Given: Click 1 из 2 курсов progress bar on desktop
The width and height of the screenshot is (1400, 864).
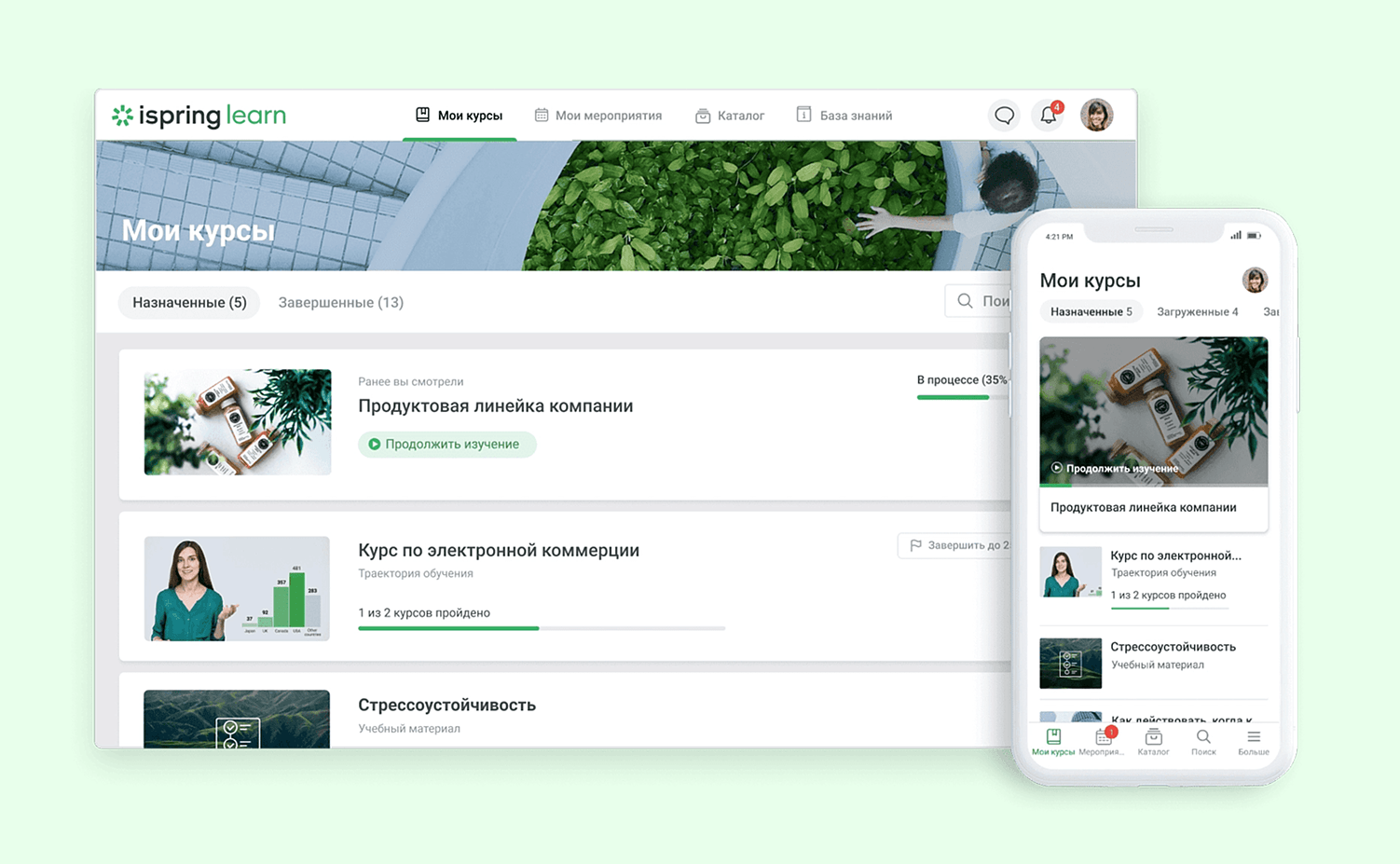Looking at the screenshot, I should click(542, 628).
